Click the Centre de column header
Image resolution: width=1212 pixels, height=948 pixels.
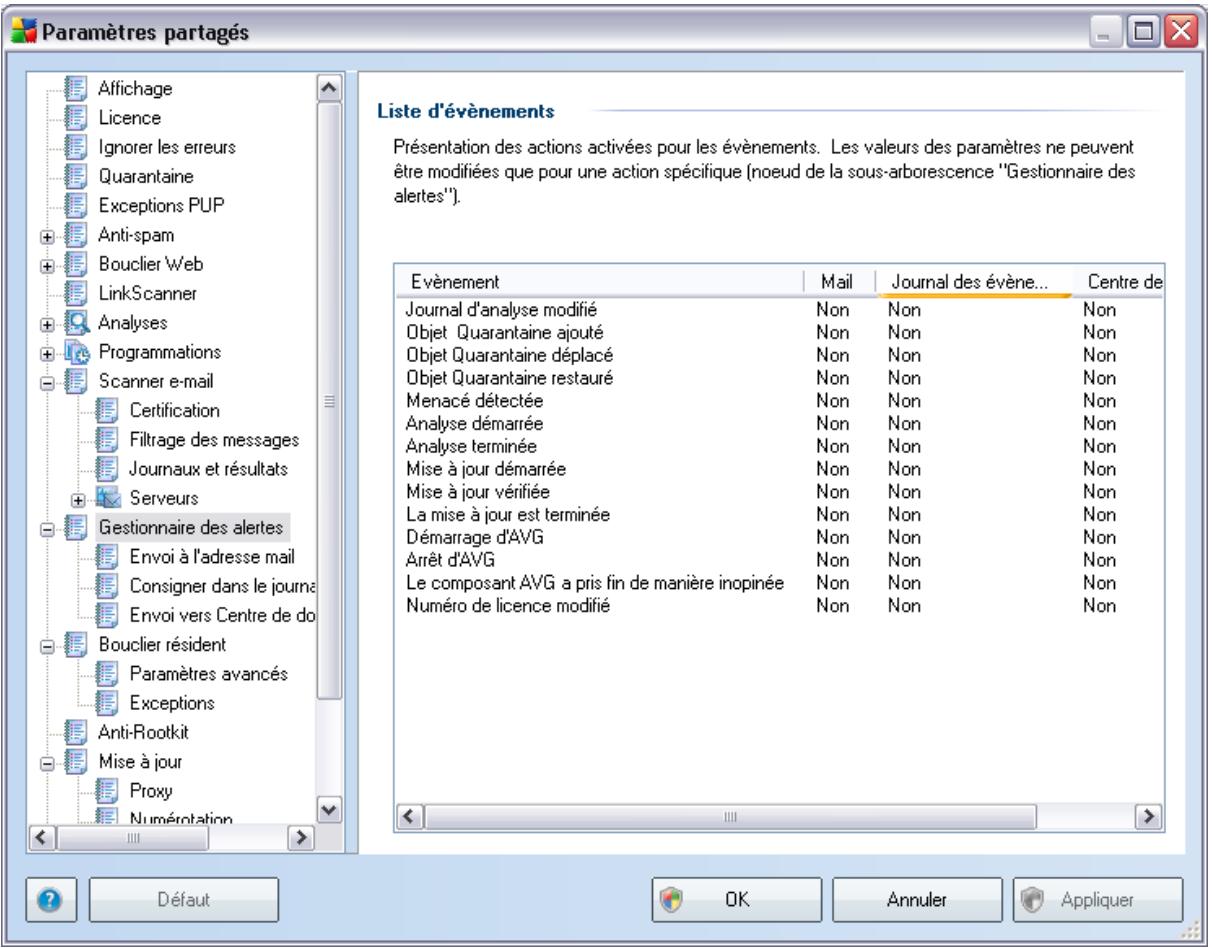click(1117, 282)
